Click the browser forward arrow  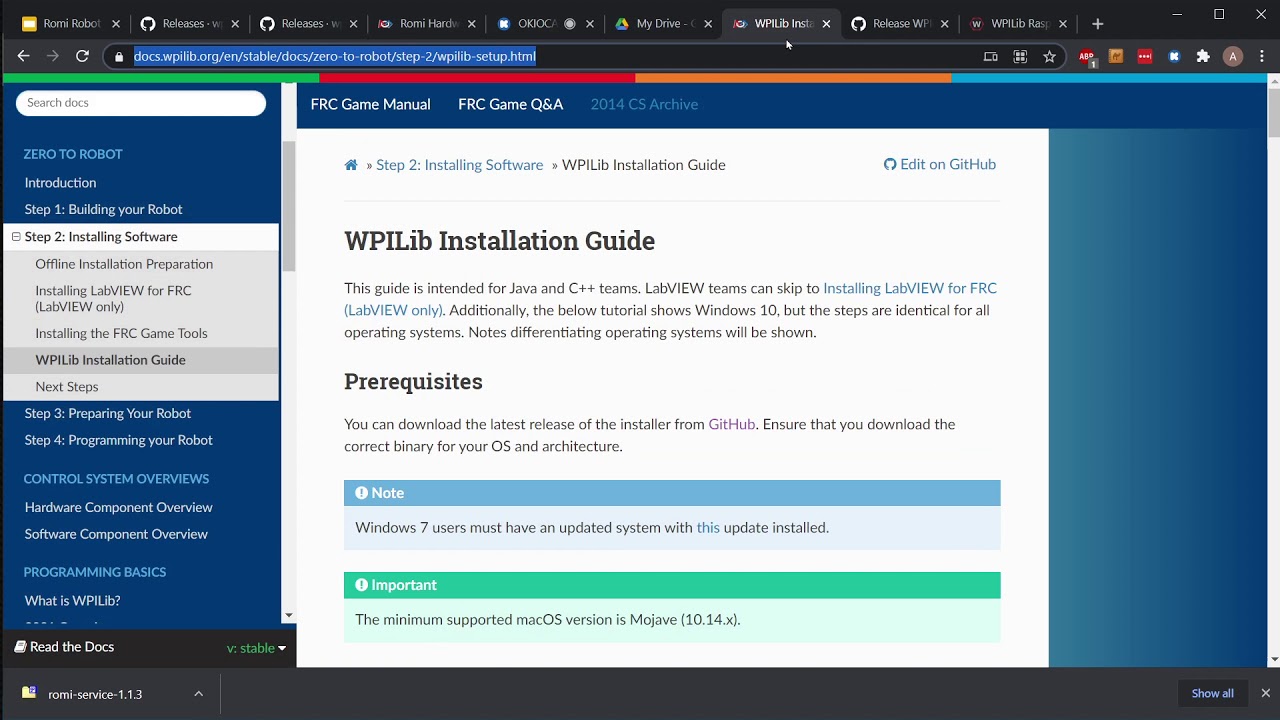point(53,56)
